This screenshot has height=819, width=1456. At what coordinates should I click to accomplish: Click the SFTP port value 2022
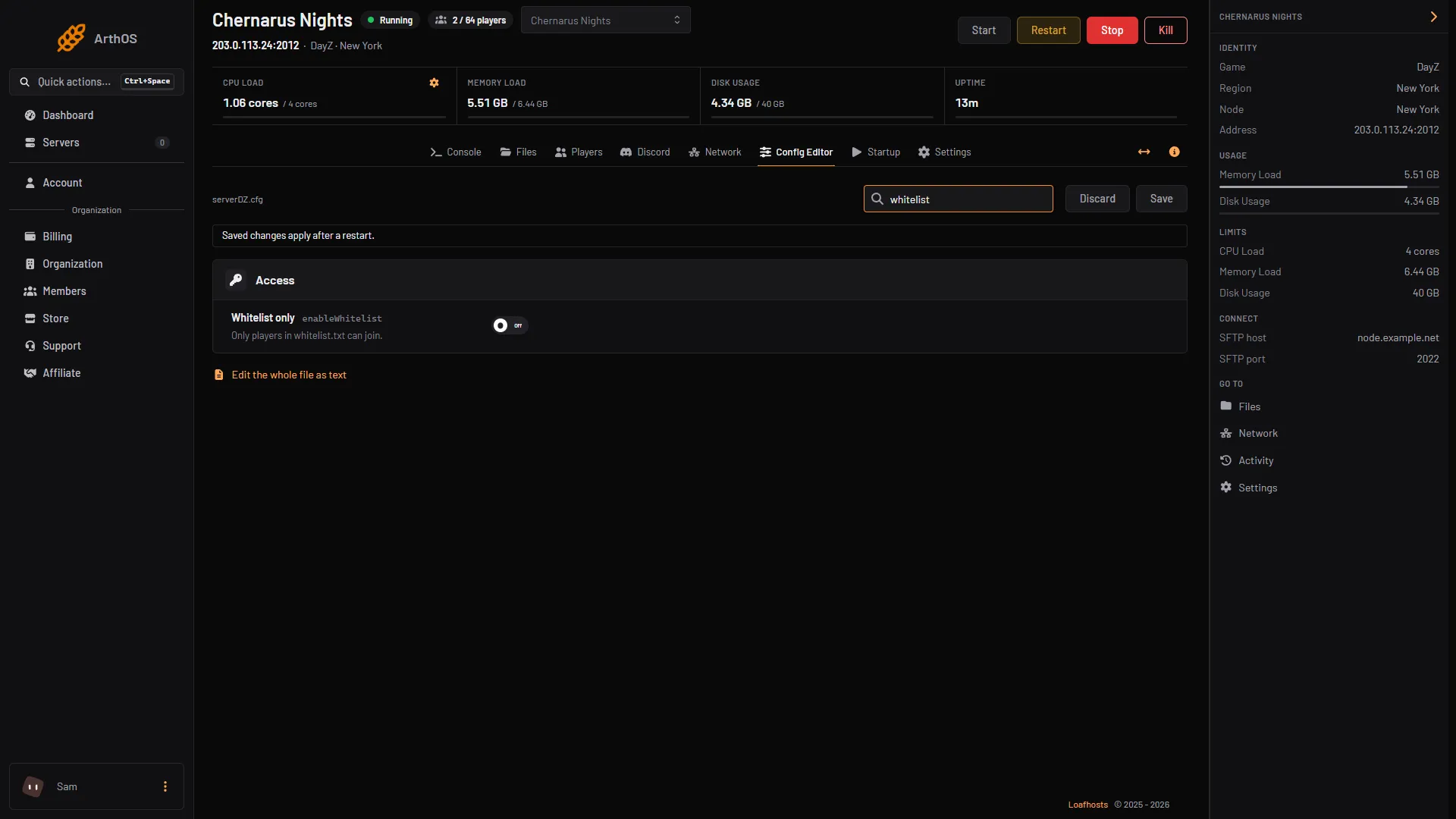click(1427, 359)
